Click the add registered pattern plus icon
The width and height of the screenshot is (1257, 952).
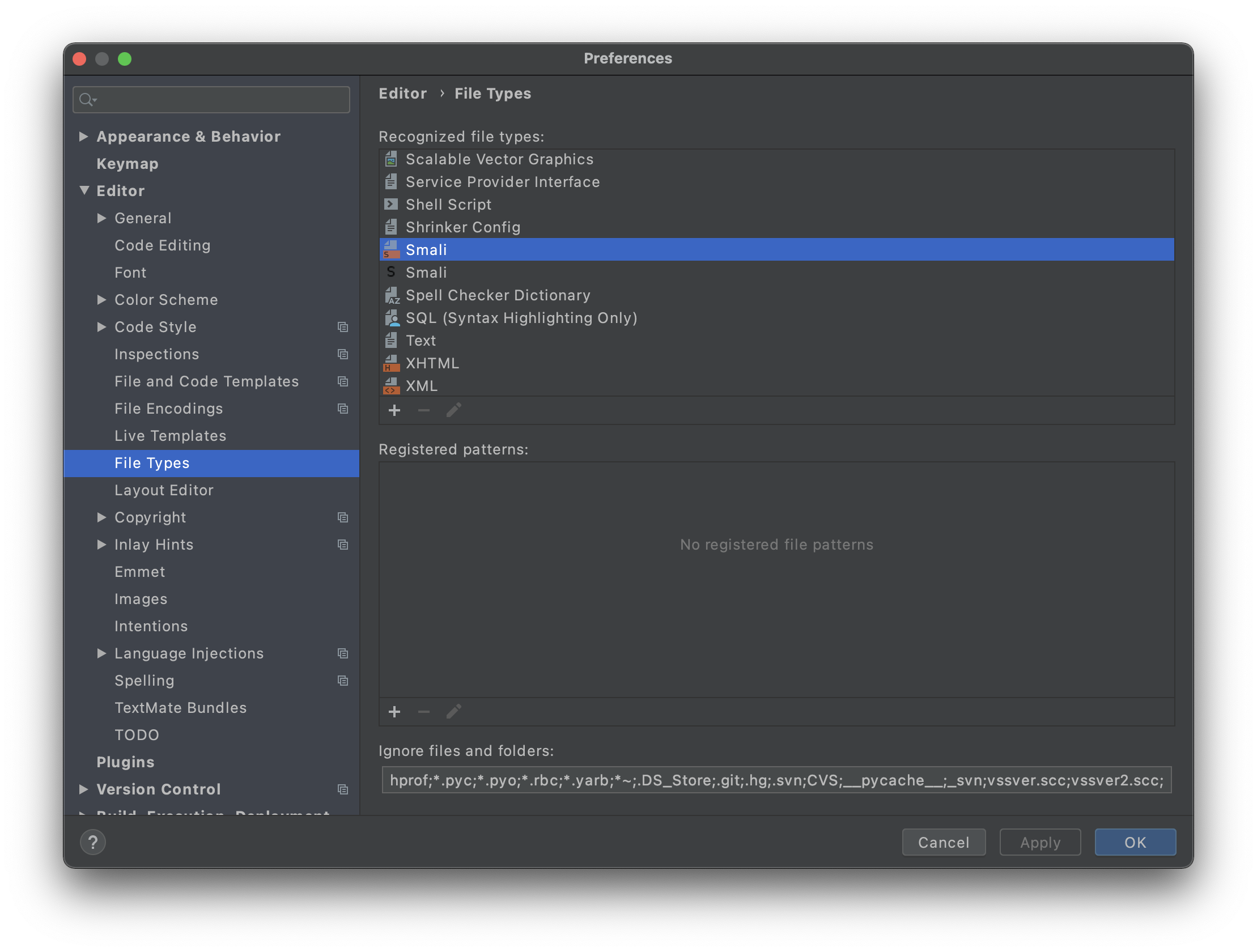394,712
